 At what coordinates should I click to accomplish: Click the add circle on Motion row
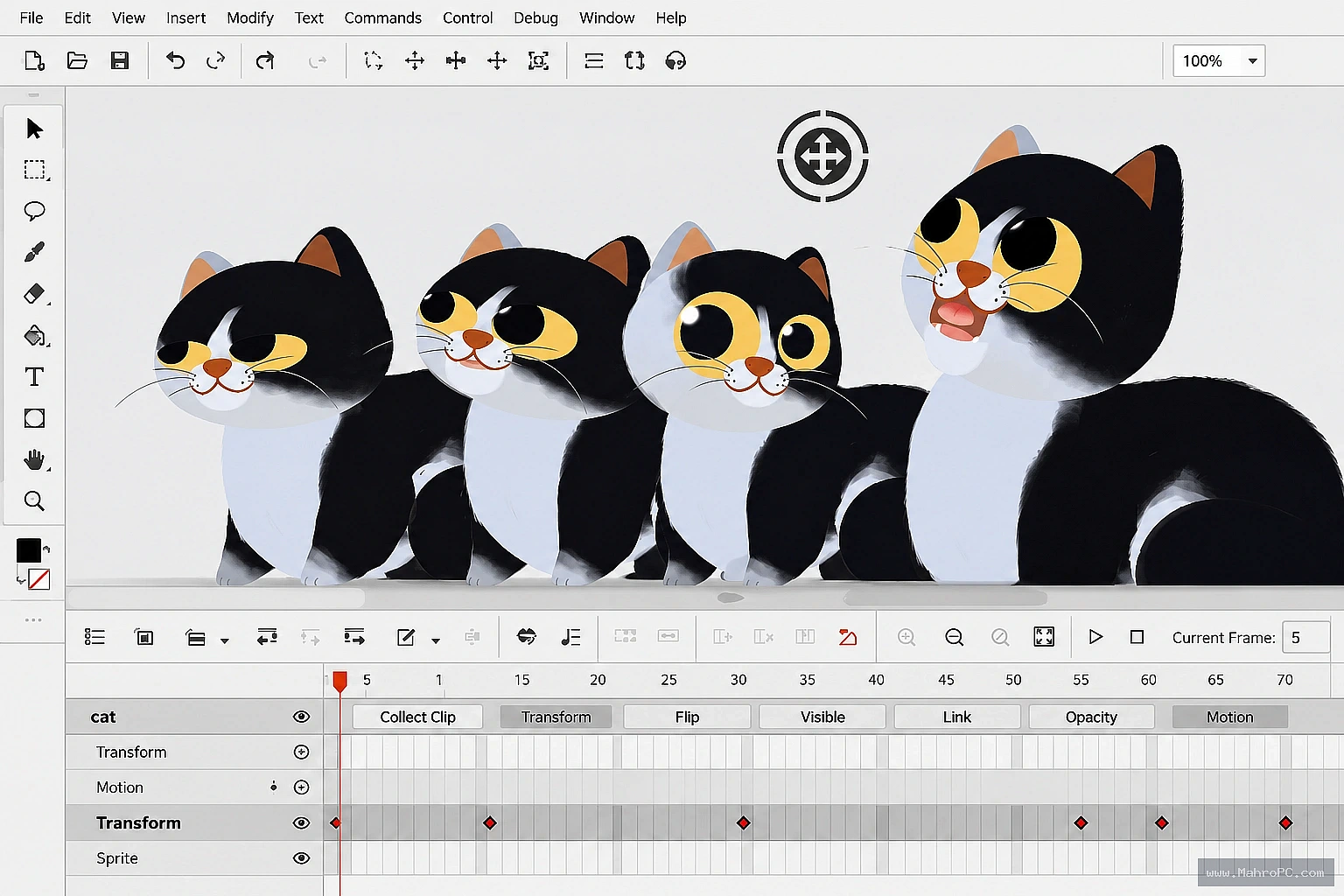coord(301,787)
